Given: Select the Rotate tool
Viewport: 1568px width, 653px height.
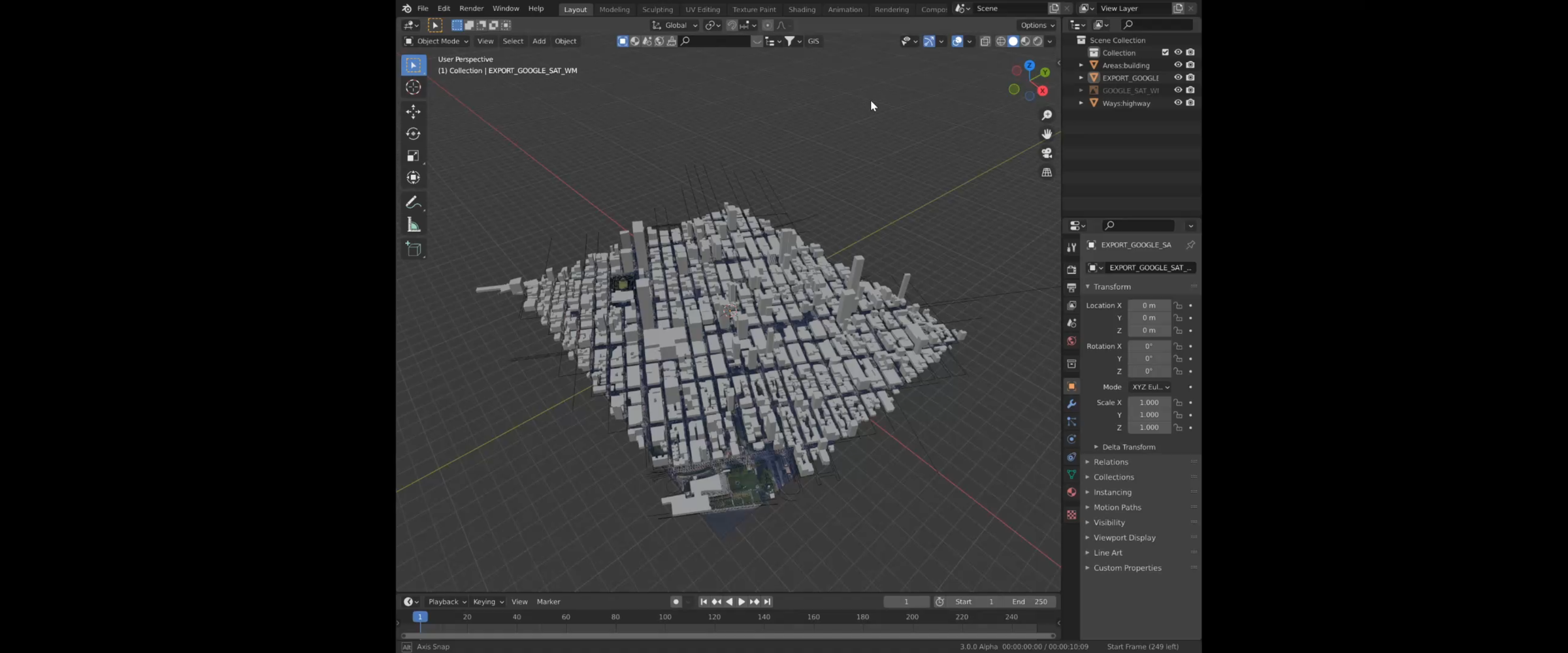Looking at the screenshot, I should 413,134.
